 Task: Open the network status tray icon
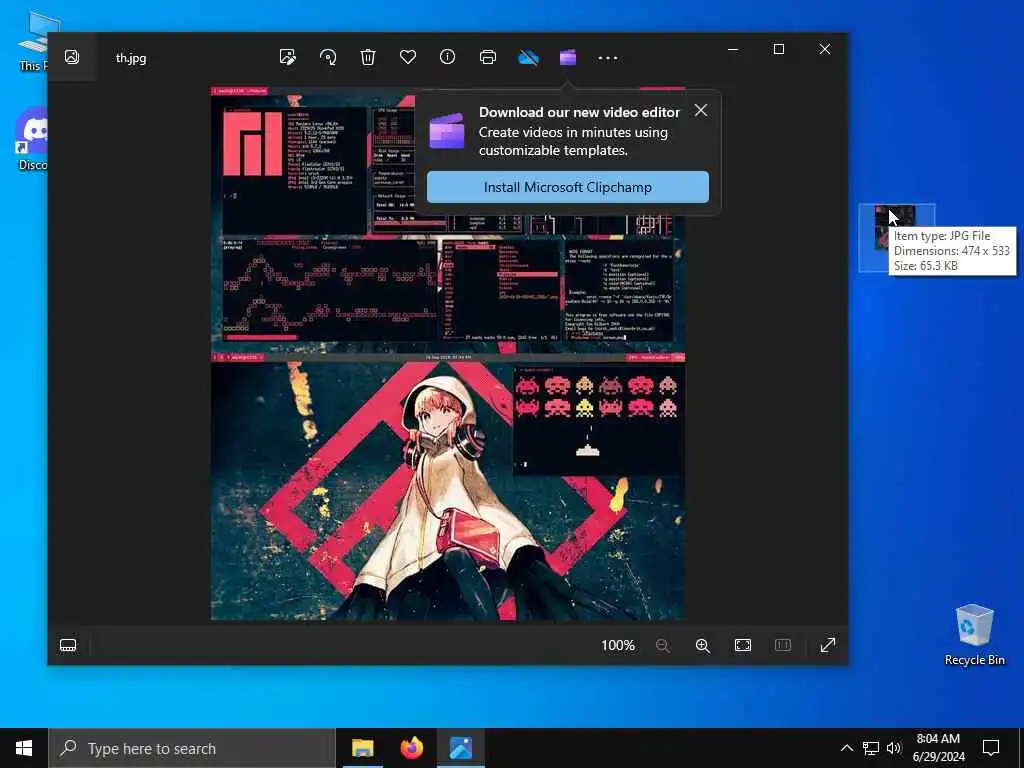click(x=871, y=748)
